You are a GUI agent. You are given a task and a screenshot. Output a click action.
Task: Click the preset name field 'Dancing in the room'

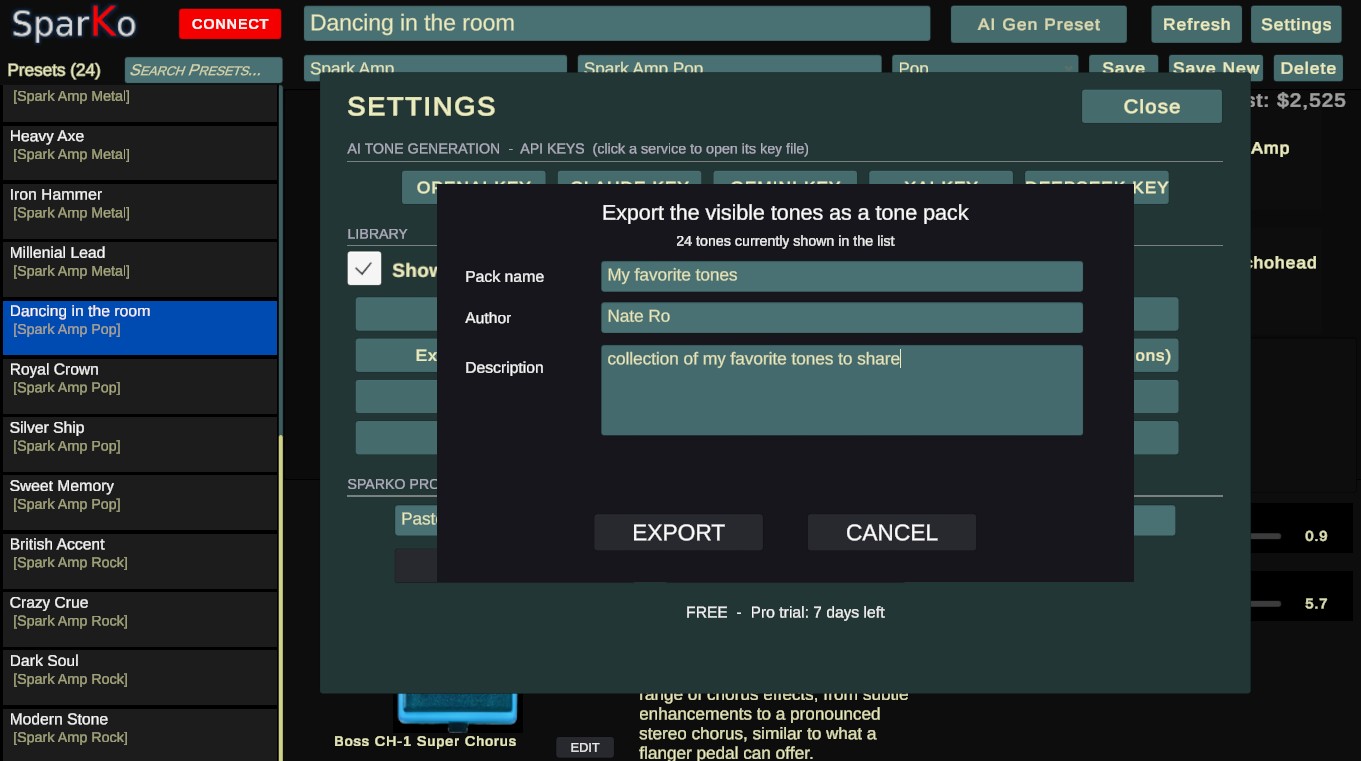tap(616, 23)
